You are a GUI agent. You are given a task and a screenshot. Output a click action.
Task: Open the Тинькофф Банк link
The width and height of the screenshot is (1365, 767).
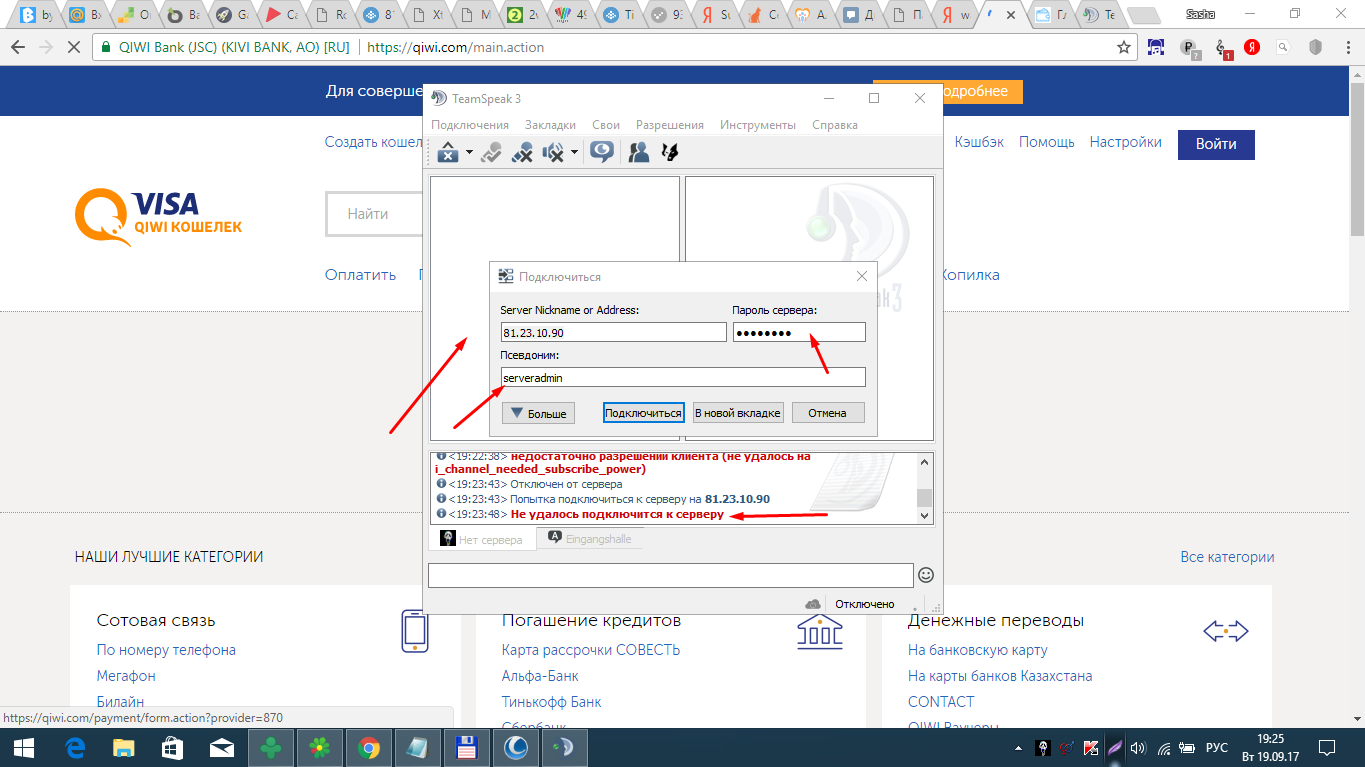pyautogui.click(x=552, y=702)
